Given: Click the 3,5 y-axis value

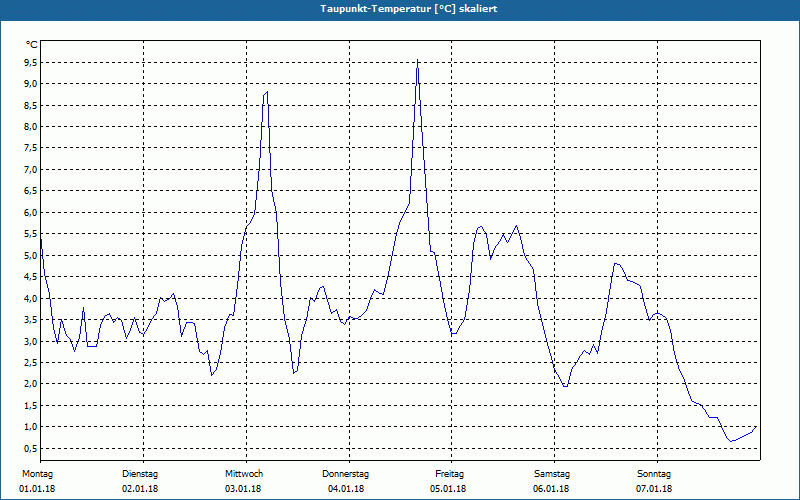Looking at the screenshot, I should pos(31,319).
